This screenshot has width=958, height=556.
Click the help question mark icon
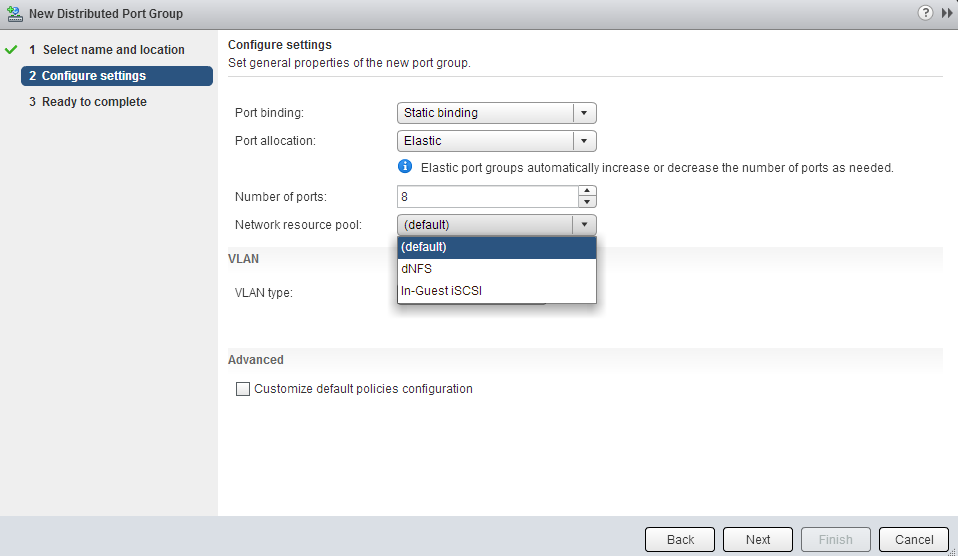pyautogui.click(x=925, y=13)
